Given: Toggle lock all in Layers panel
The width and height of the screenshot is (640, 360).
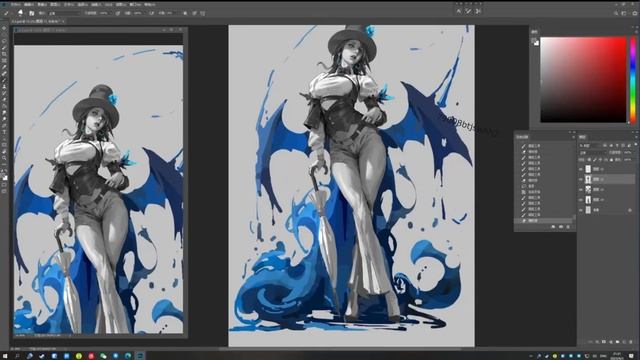Looking at the screenshot, I should pos(611,160).
